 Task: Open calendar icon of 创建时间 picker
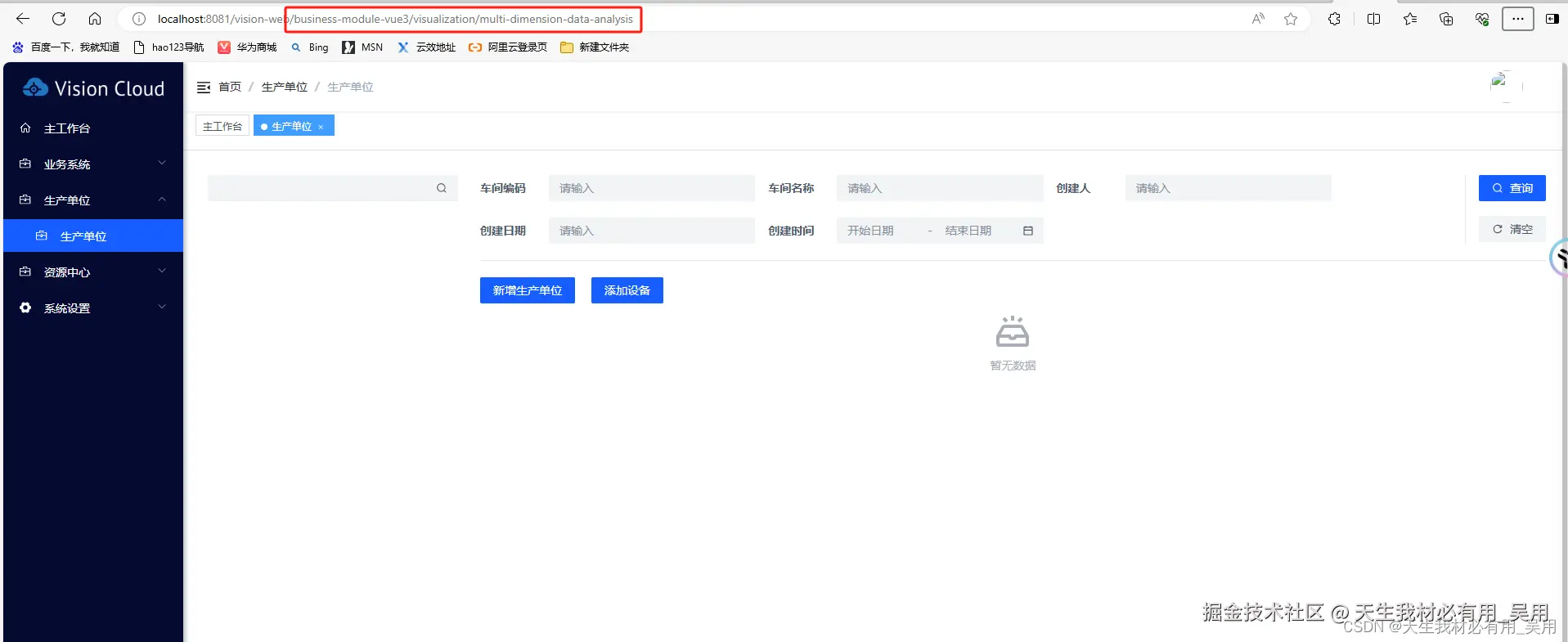point(1028,231)
